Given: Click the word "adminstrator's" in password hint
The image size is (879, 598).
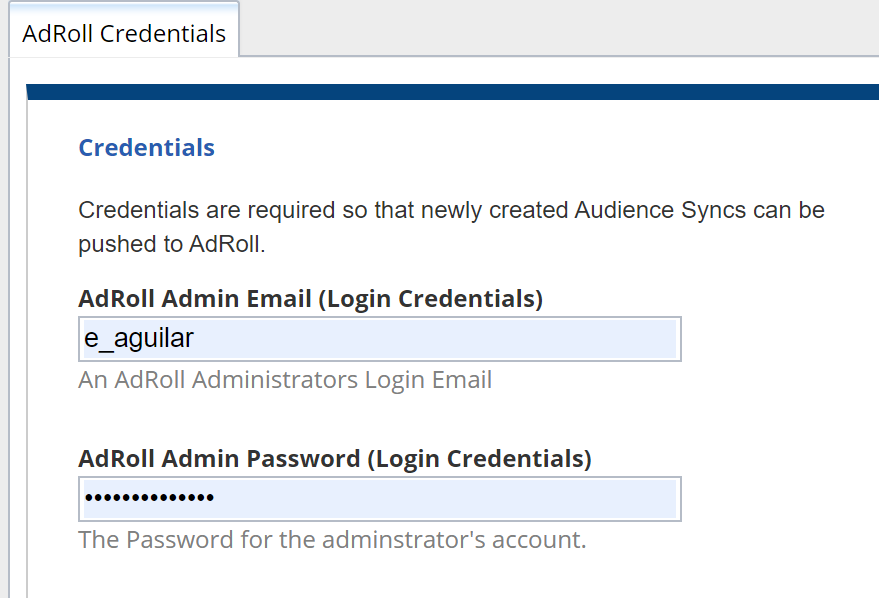Looking at the screenshot, I should [395, 540].
